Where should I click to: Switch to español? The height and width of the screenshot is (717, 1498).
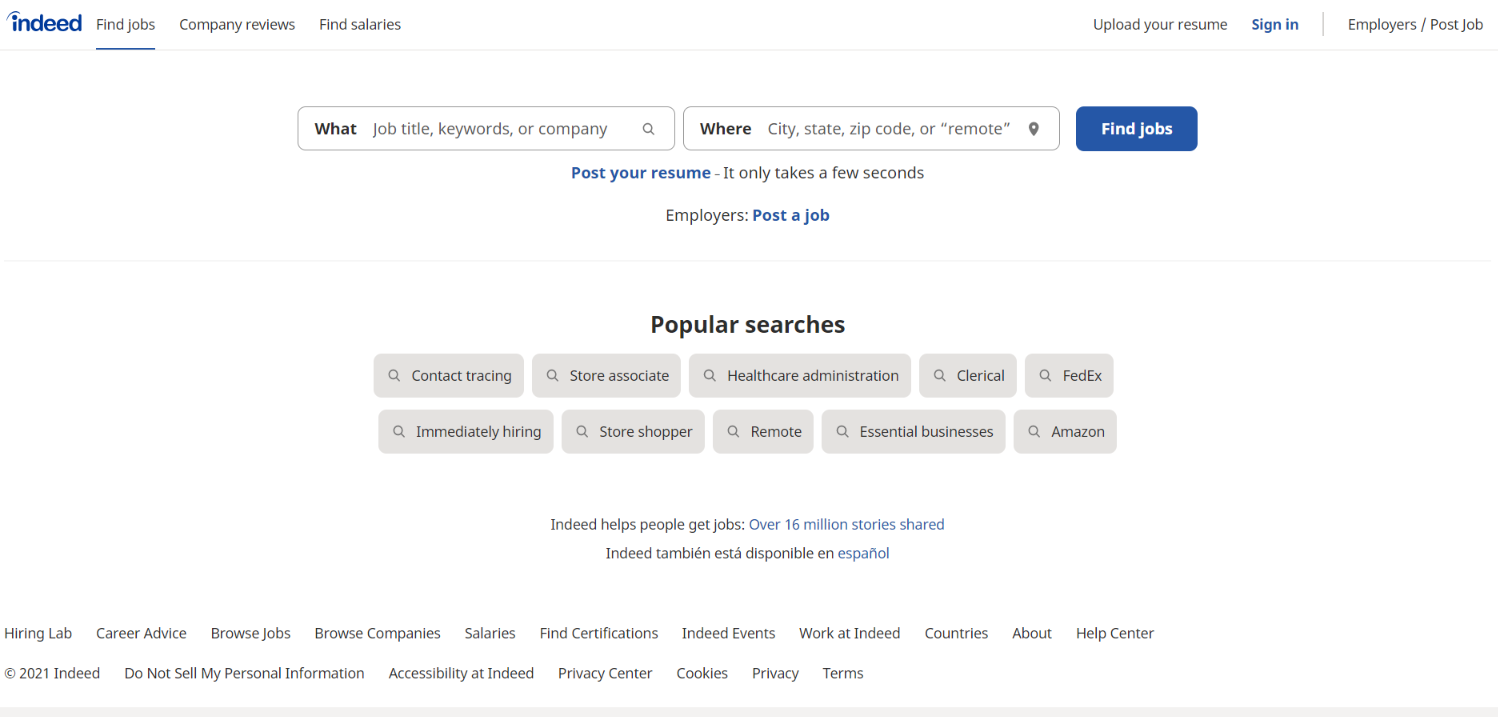point(863,553)
